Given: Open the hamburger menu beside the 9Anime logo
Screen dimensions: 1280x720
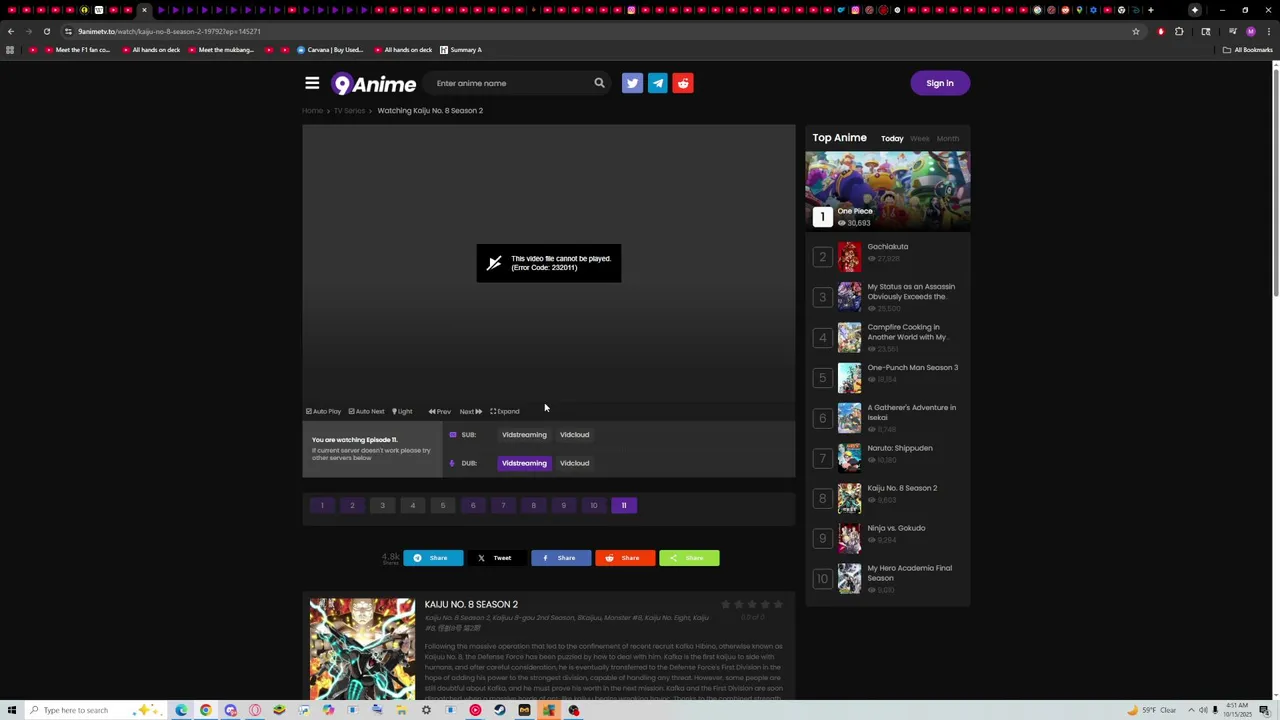Looking at the screenshot, I should click(312, 84).
